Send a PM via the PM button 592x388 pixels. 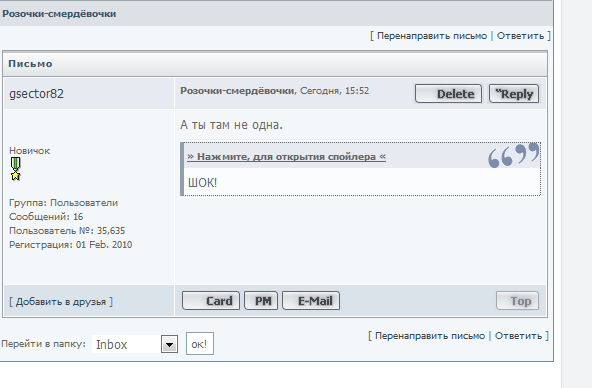coord(261,301)
